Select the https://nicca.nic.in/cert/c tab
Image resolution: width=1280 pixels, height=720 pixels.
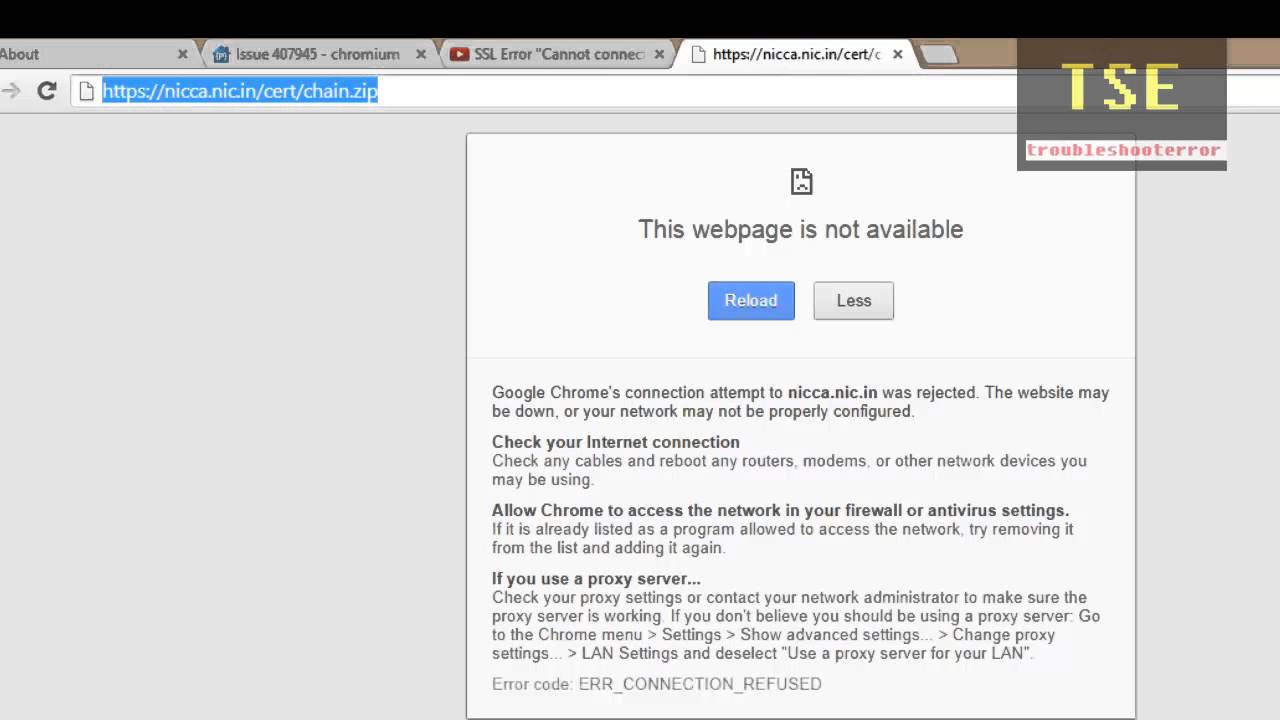click(796, 54)
